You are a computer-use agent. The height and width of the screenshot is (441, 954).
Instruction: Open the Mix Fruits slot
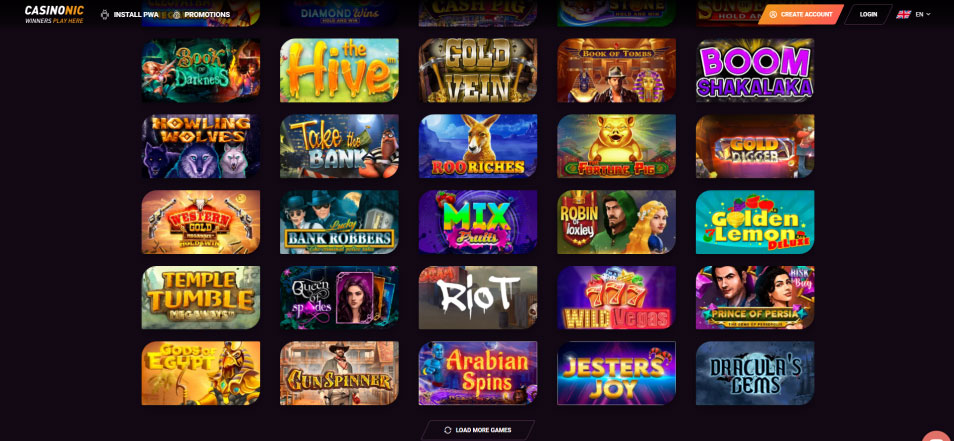point(478,222)
